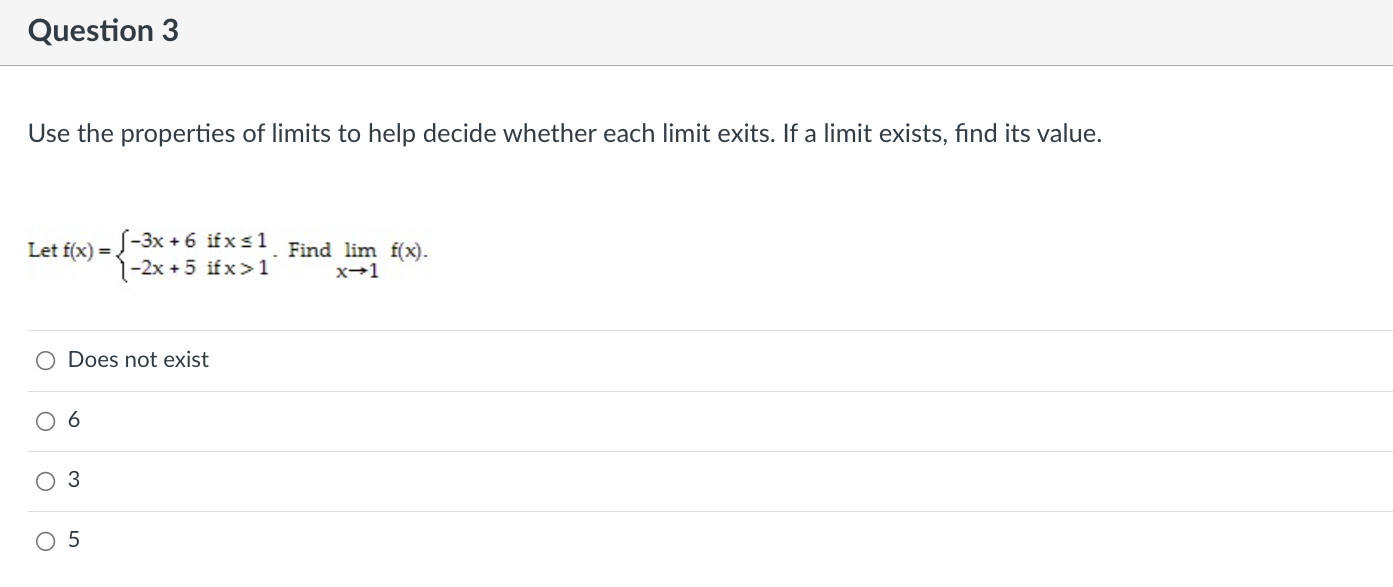Click the "Does not exist" answer label
The height and width of the screenshot is (587, 1393).
point(137,360)
